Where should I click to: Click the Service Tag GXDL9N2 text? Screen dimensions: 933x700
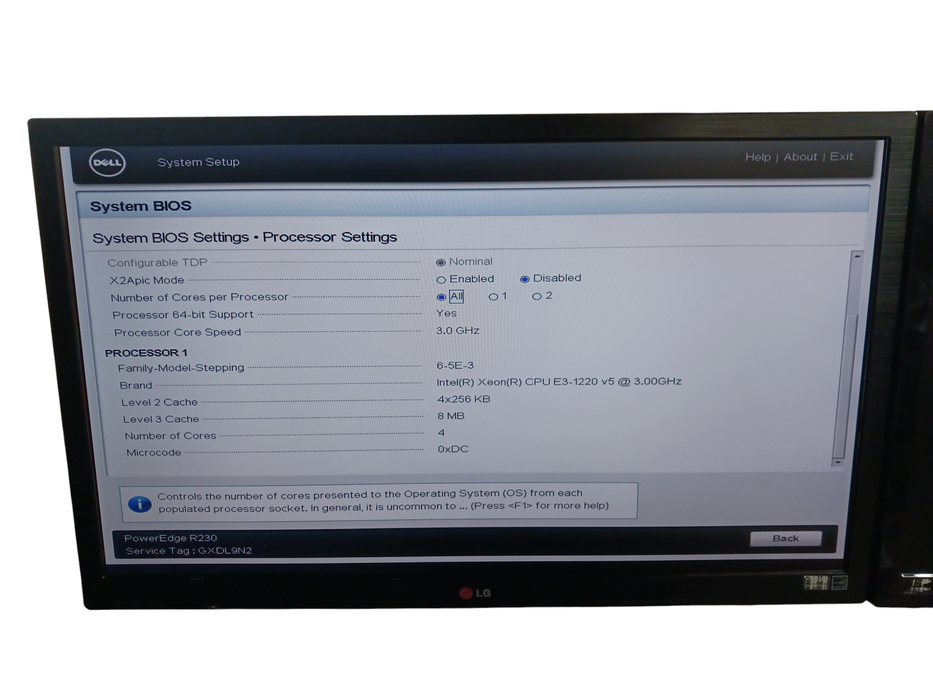pos(189,551)
